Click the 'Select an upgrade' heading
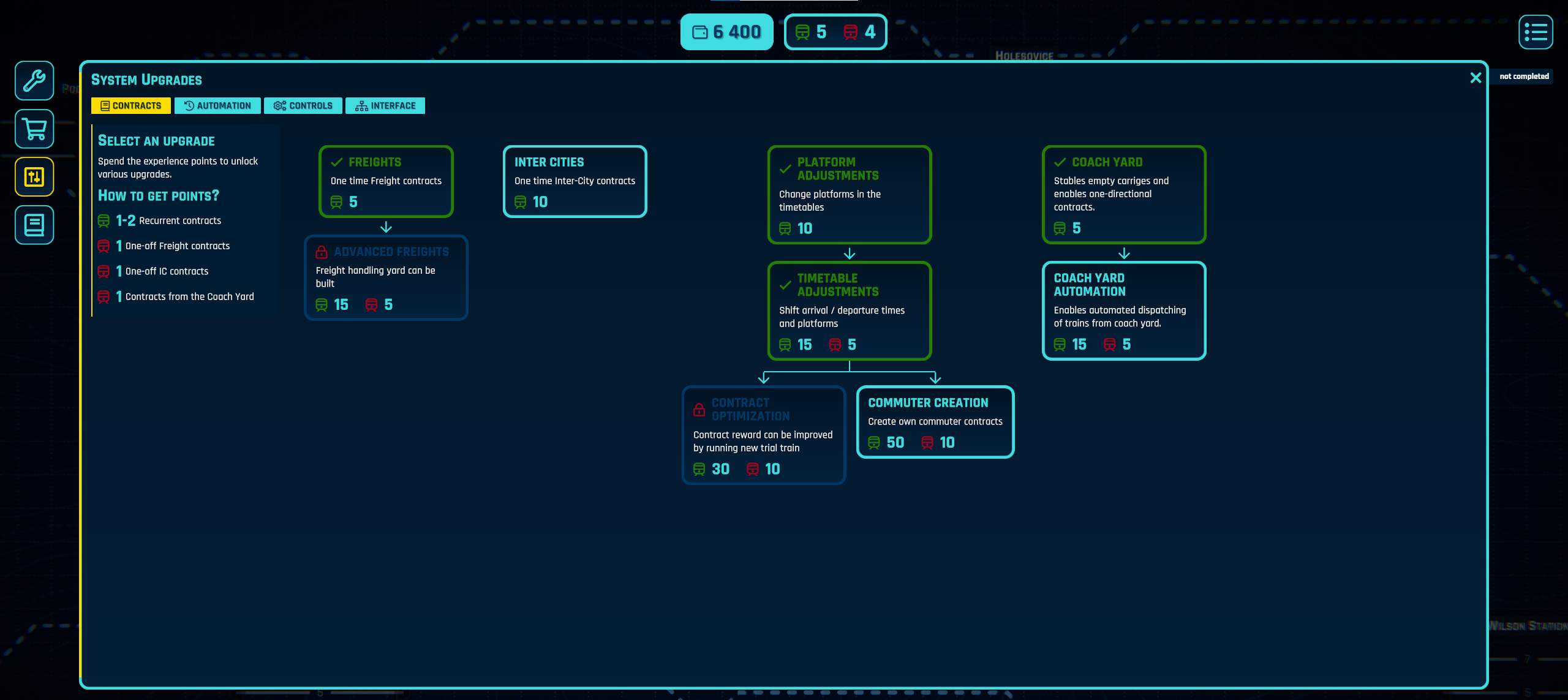Image resolution: width=1568 pixels, height=700 pixels. (x=156, y=141)
